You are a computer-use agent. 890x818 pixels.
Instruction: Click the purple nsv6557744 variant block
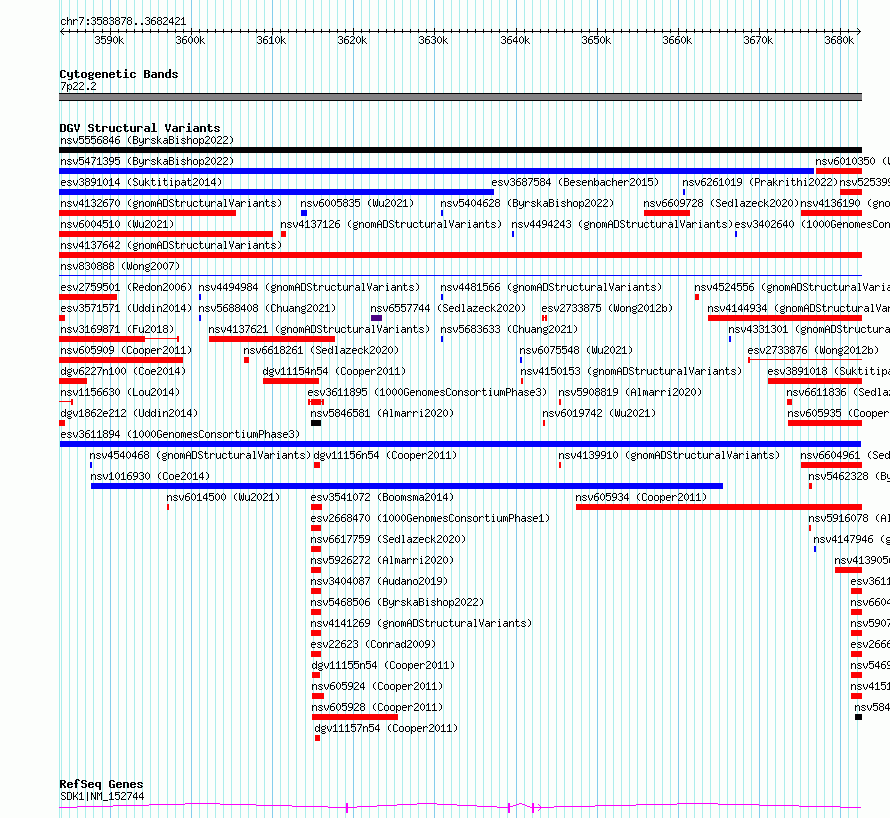click(x=376, y=318)
